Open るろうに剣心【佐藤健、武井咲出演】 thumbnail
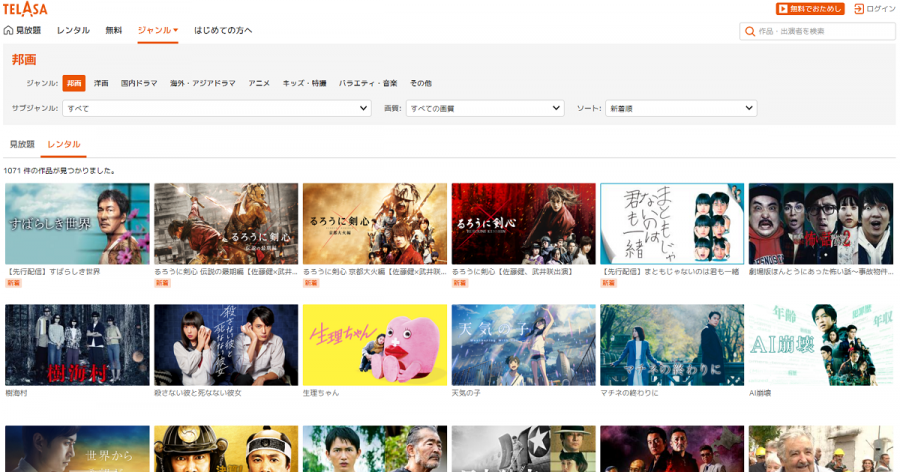This screenshot has height=472, width=900. coord(523,223)
